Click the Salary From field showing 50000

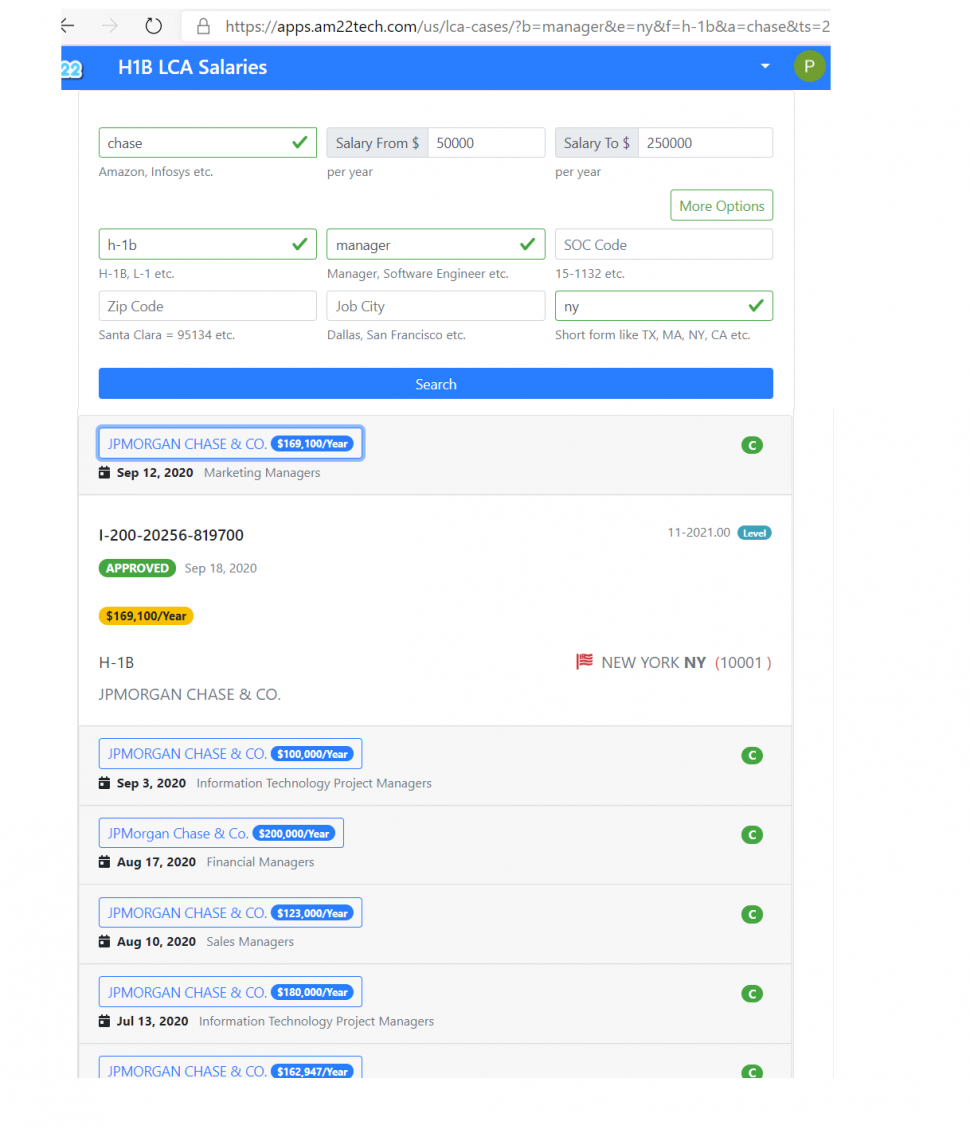[486, 143]
